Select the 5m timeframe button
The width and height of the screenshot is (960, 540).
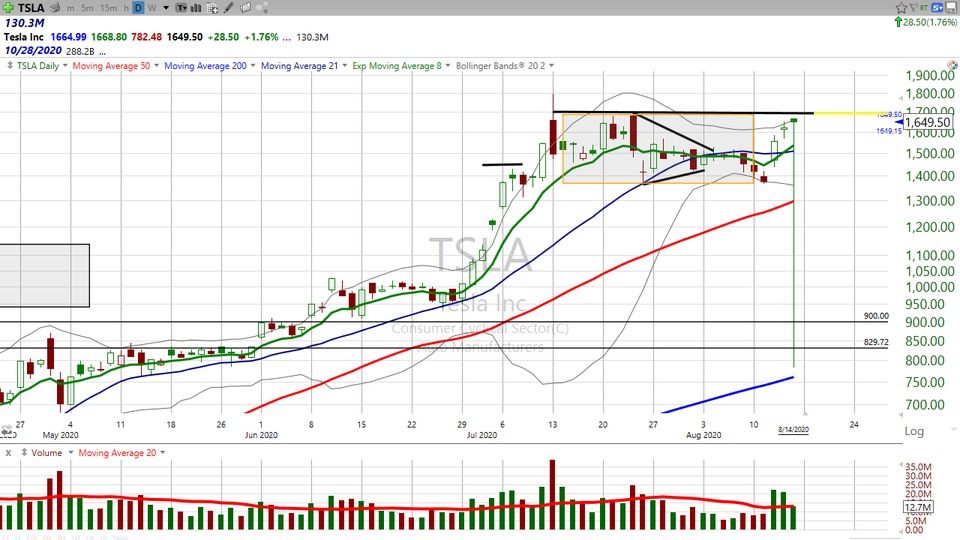87,7
